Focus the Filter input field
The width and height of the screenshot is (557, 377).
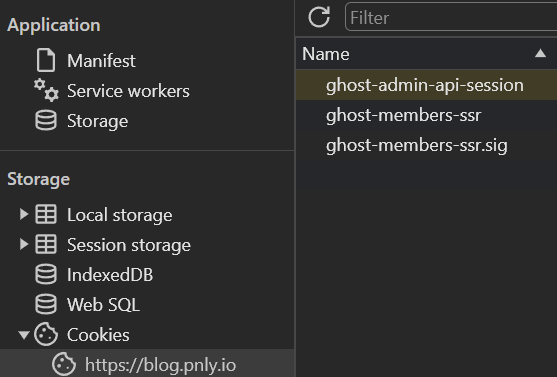451,17
